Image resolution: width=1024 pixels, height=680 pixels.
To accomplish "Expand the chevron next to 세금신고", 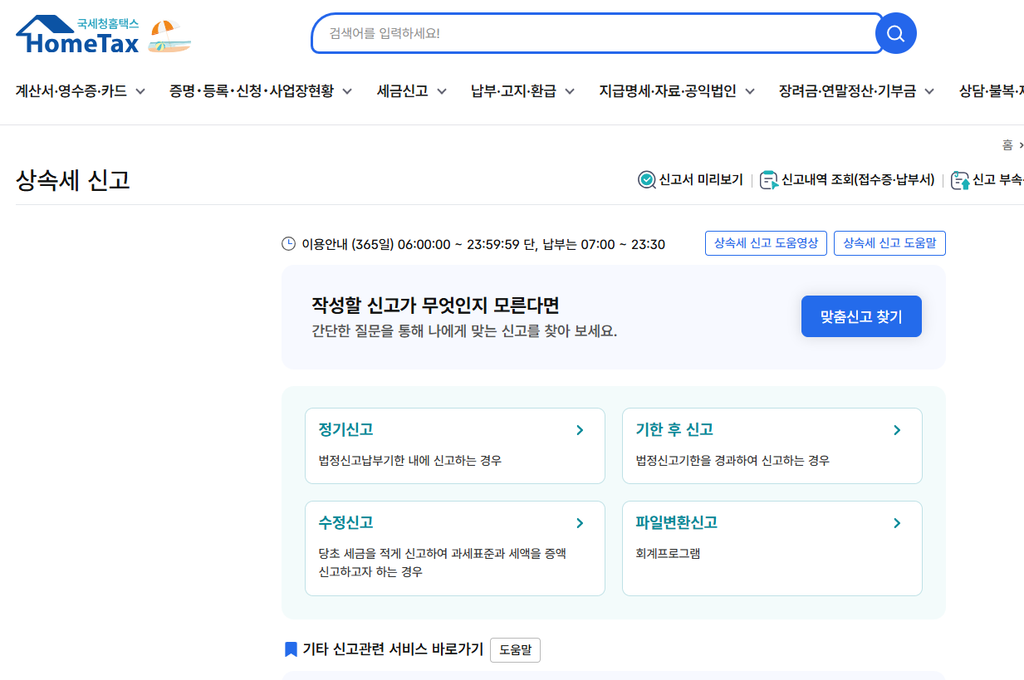I will [x=442, y=91].
